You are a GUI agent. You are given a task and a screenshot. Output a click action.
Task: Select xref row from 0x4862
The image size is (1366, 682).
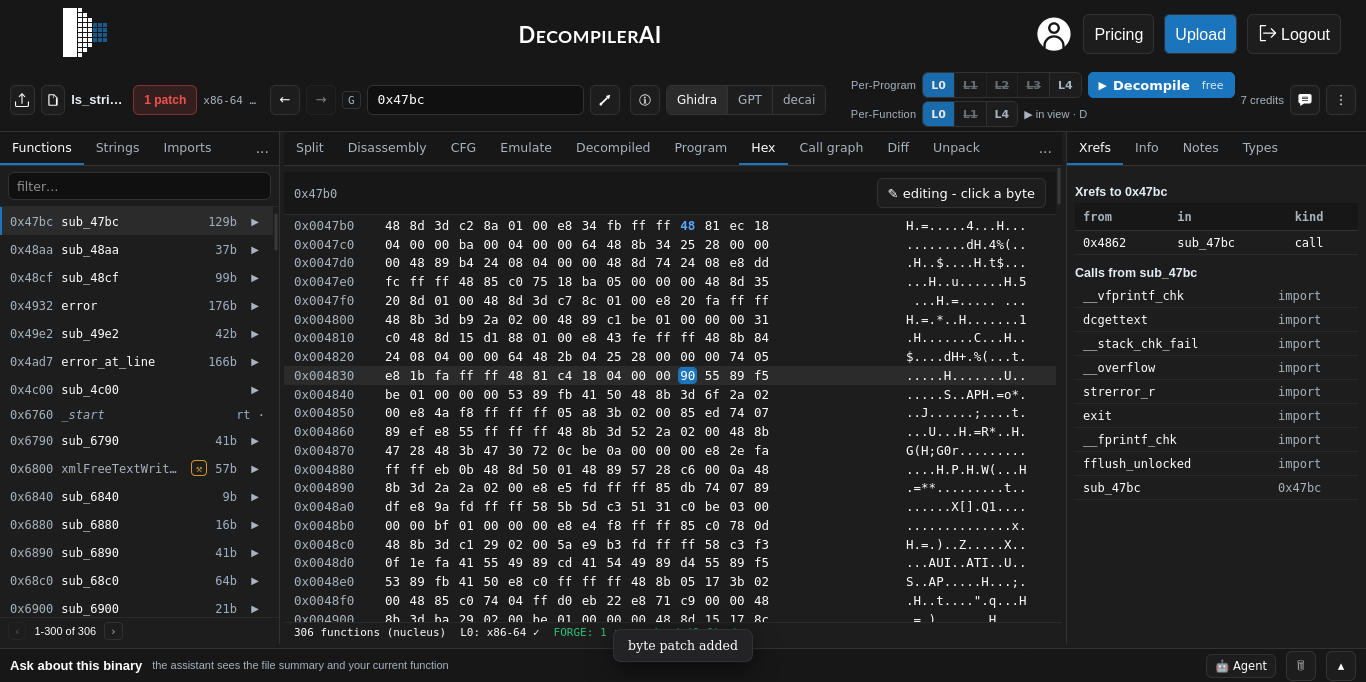coord(1216,242)
